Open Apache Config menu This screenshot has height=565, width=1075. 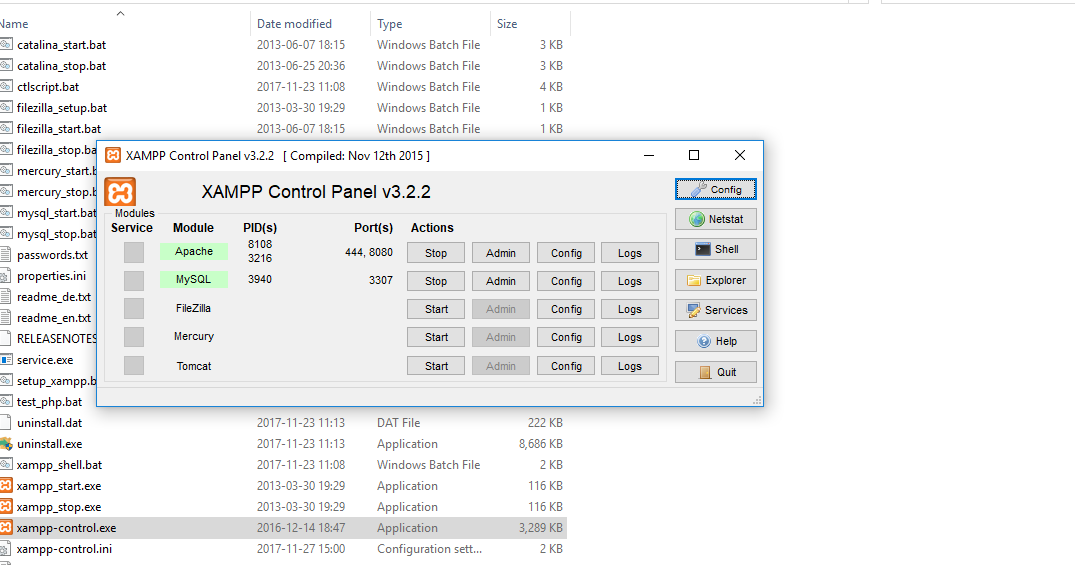tap(566, 253)
